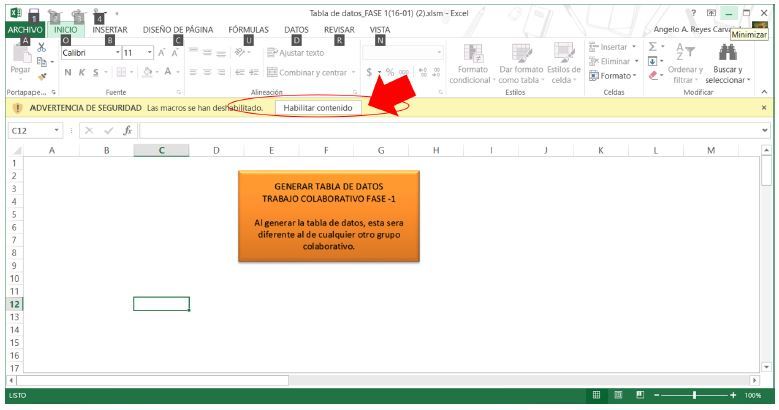Switch to the INSERTAR tab
The height and width of the screenshot is (410, 779).
coord(110,30)
